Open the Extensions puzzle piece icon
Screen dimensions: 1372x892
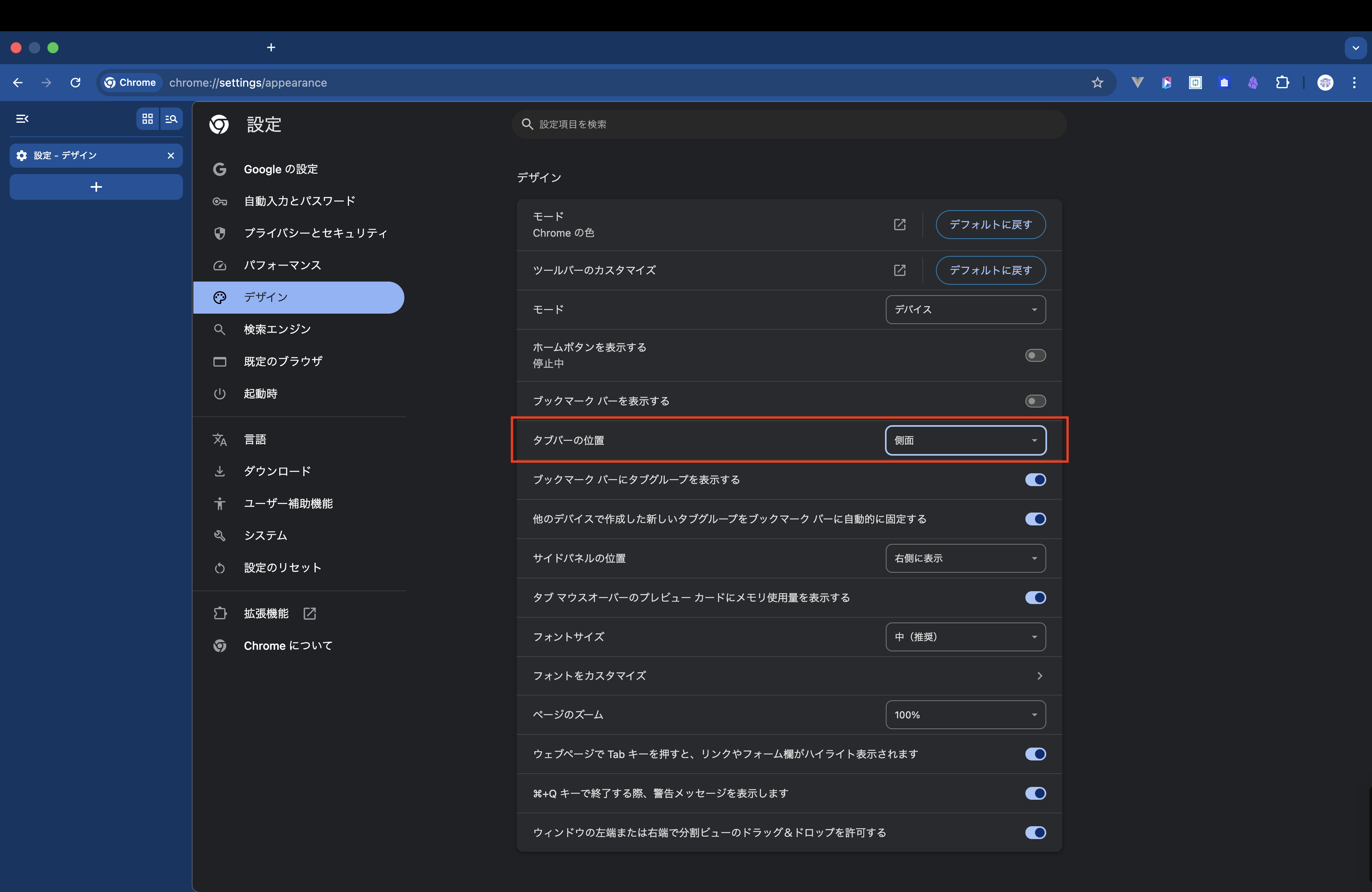pyautogui.click(x=1282, y=82)
